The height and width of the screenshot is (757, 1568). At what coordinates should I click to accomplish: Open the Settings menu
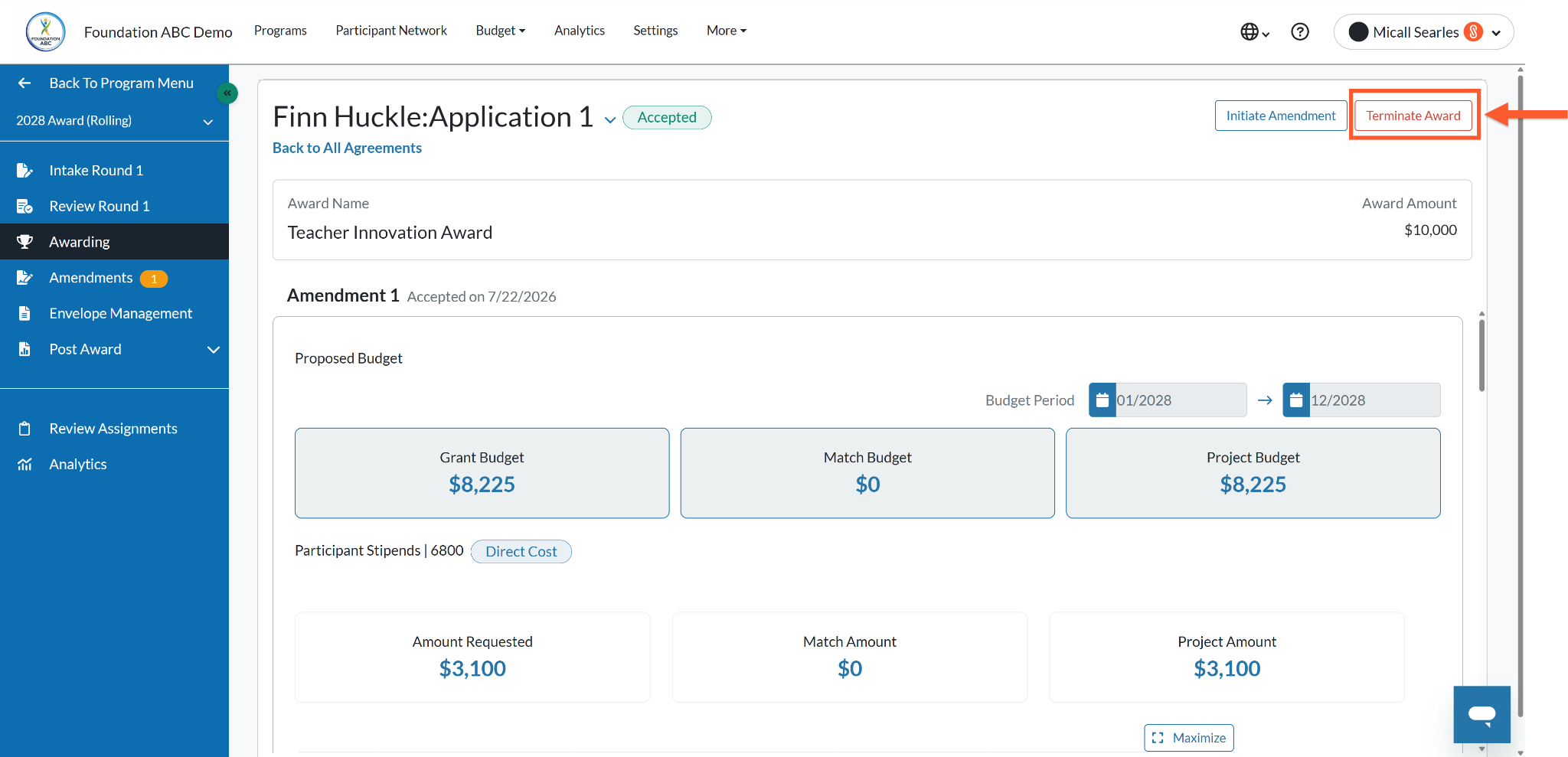click(655, 31)
